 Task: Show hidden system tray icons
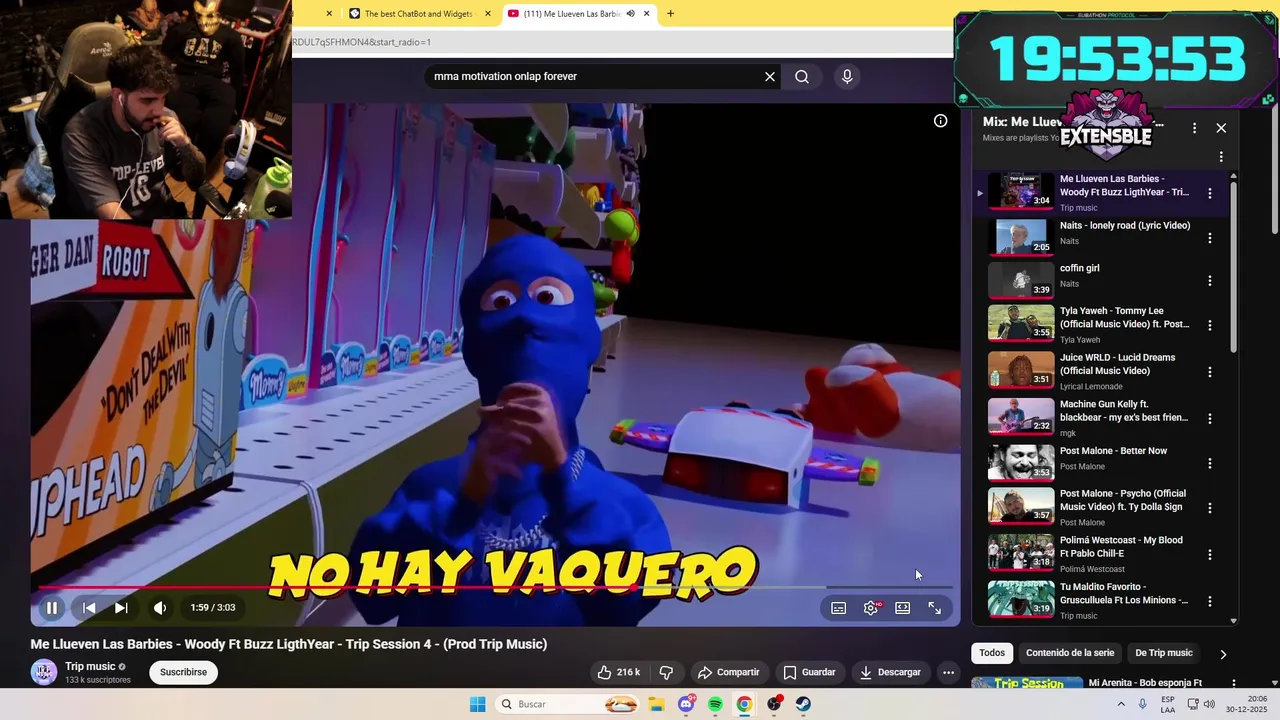coord(1120,704)
